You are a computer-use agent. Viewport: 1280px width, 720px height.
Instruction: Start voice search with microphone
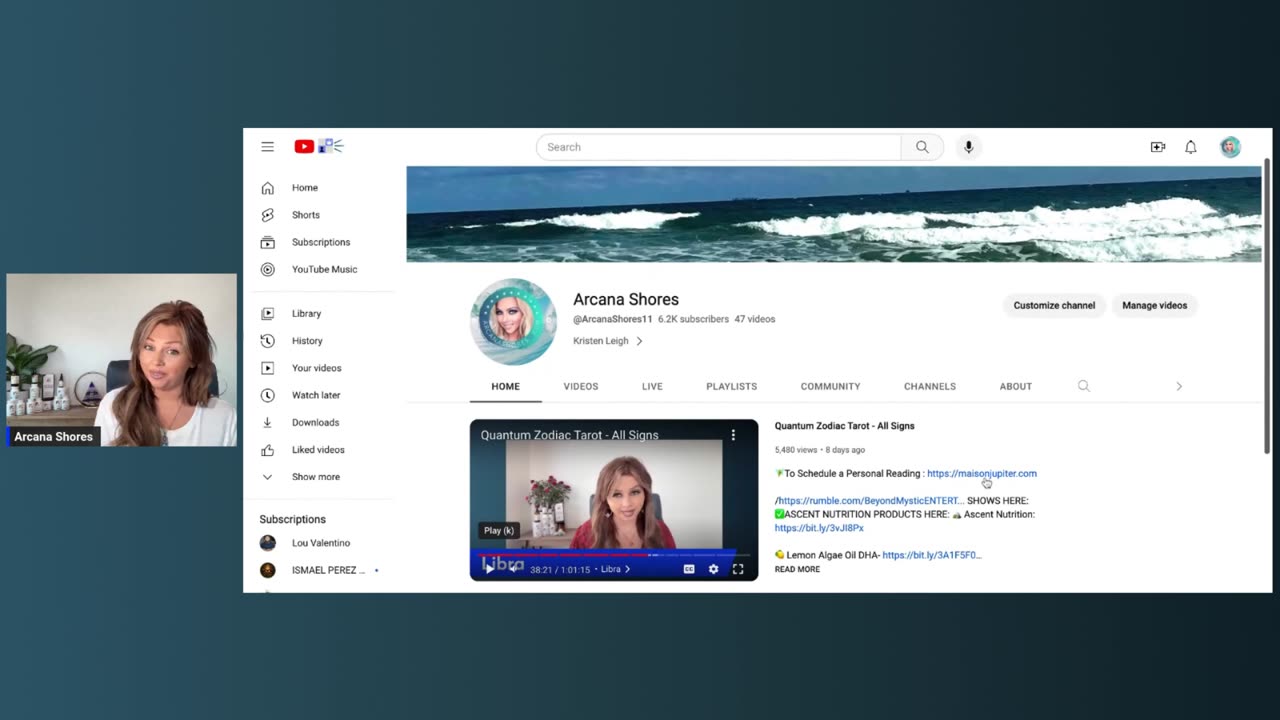pyautogui.click(x=968, y=147)
